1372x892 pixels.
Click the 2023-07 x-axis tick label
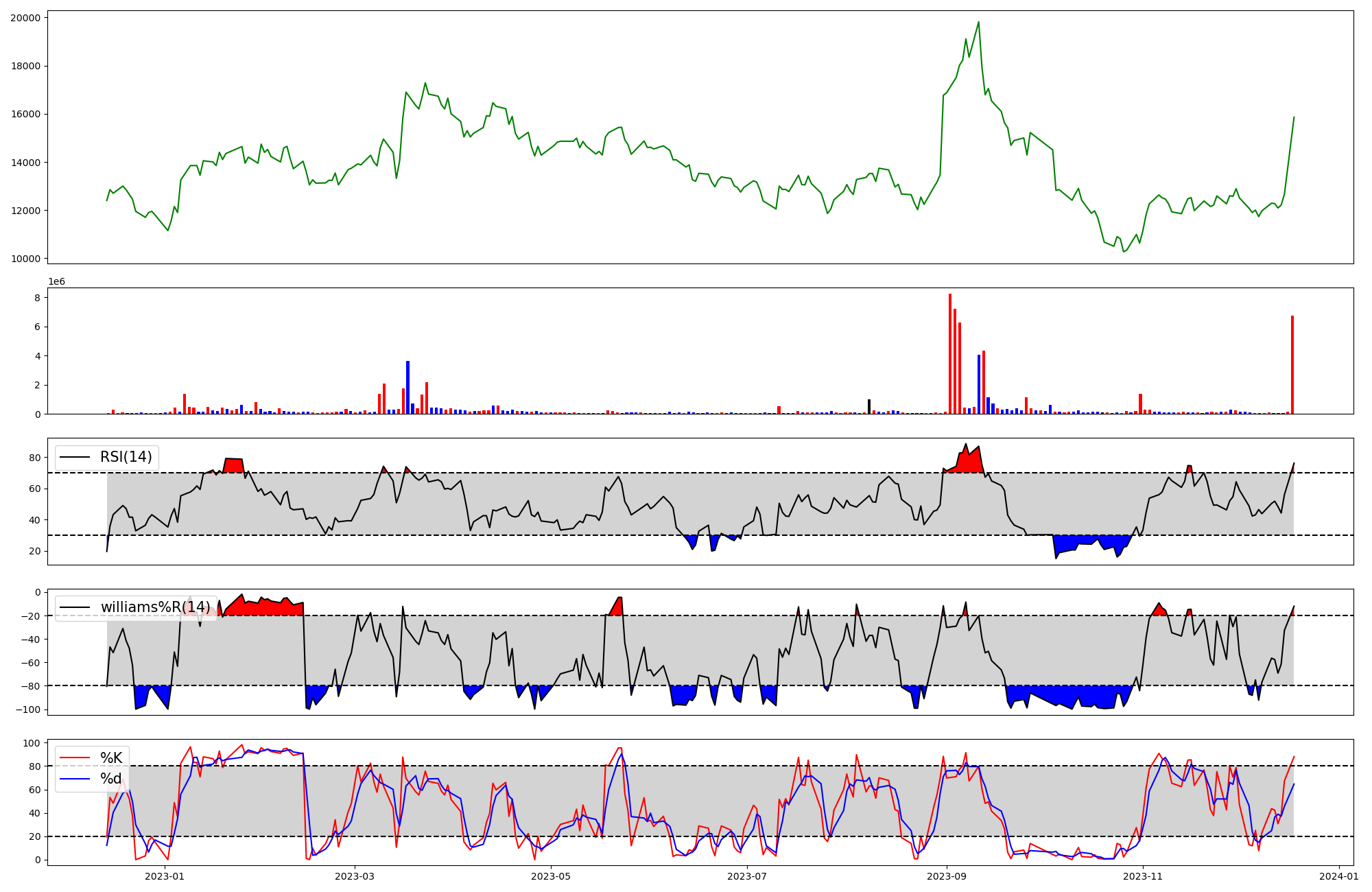[746, 876]
